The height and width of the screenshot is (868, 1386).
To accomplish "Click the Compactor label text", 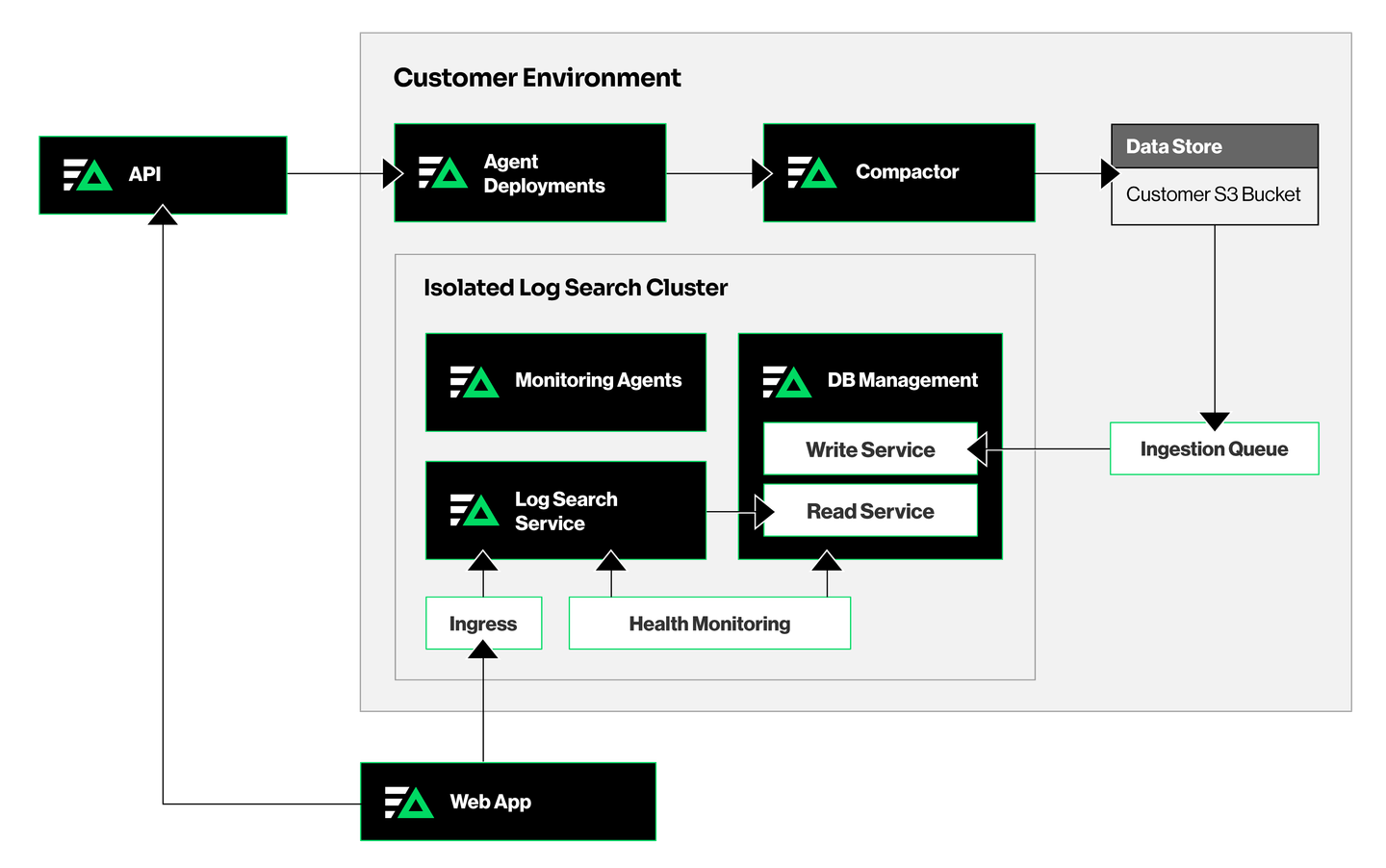I will (907, 172).
